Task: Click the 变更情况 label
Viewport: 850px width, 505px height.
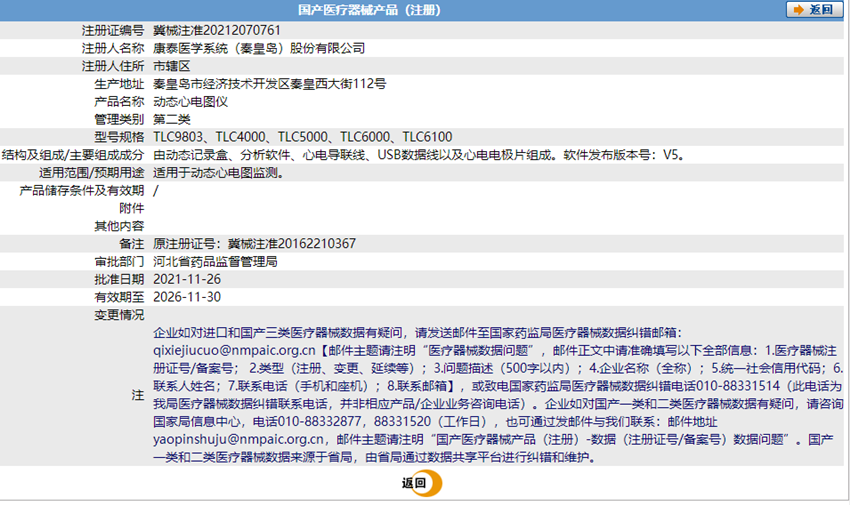Action: coord(119,315)
